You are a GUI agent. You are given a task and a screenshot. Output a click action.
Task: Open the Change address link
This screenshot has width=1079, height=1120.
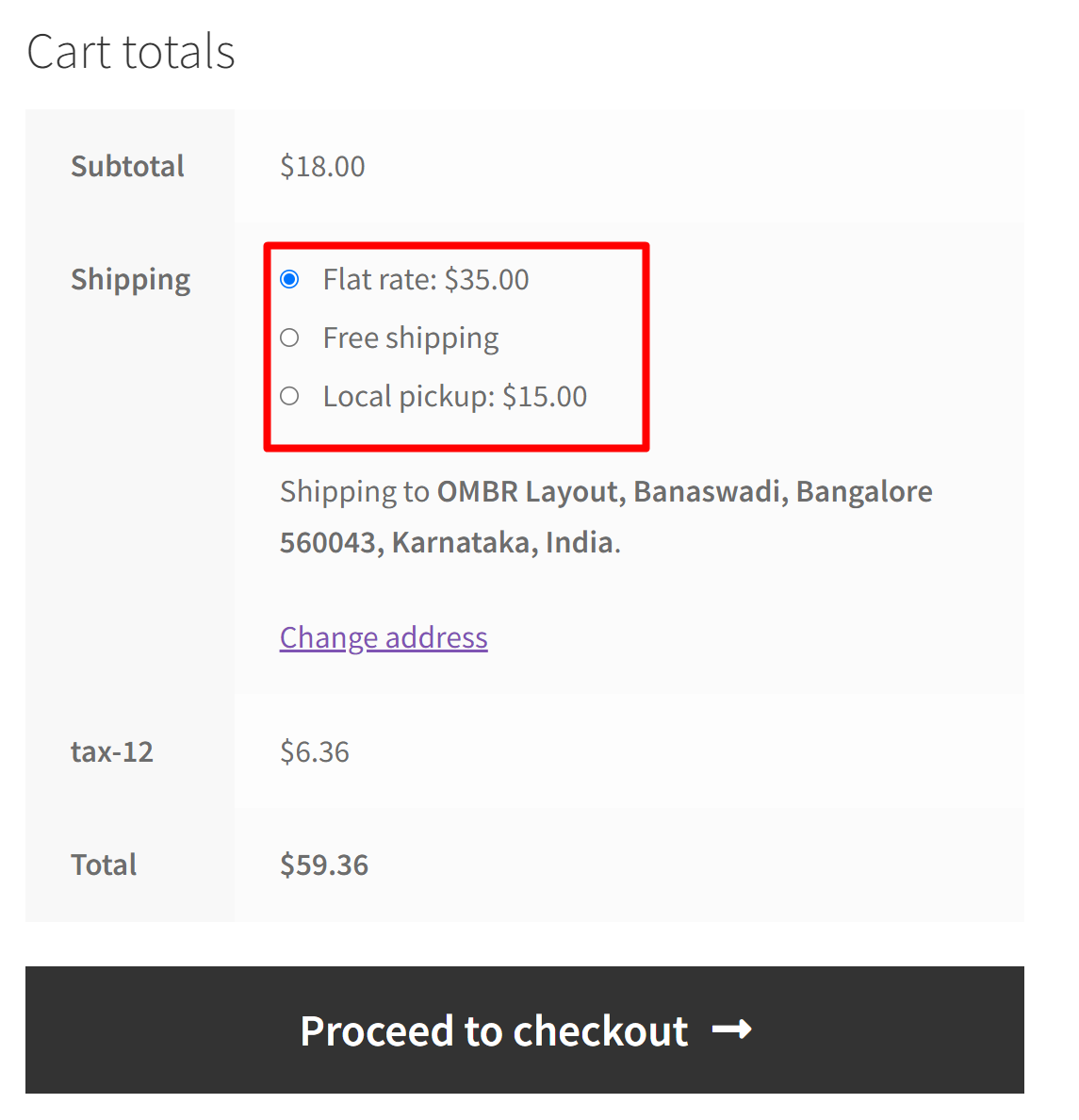point(384,638)
